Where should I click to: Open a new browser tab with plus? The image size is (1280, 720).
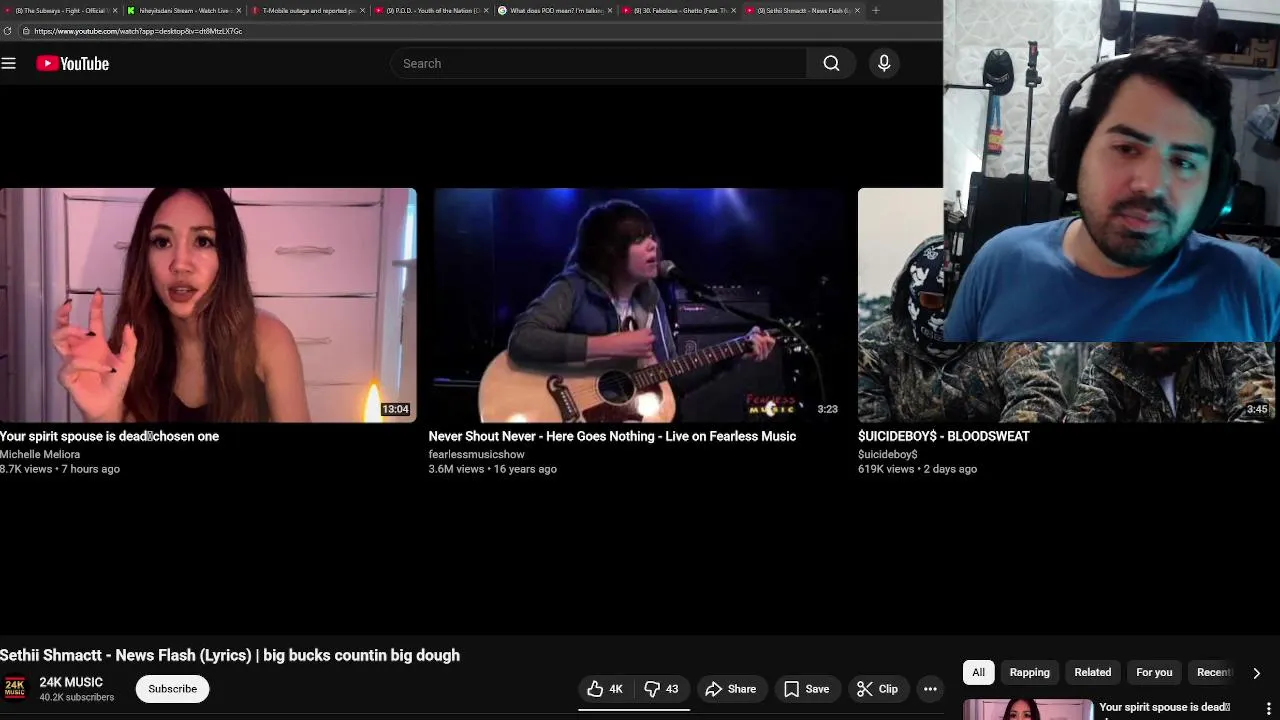875,10
